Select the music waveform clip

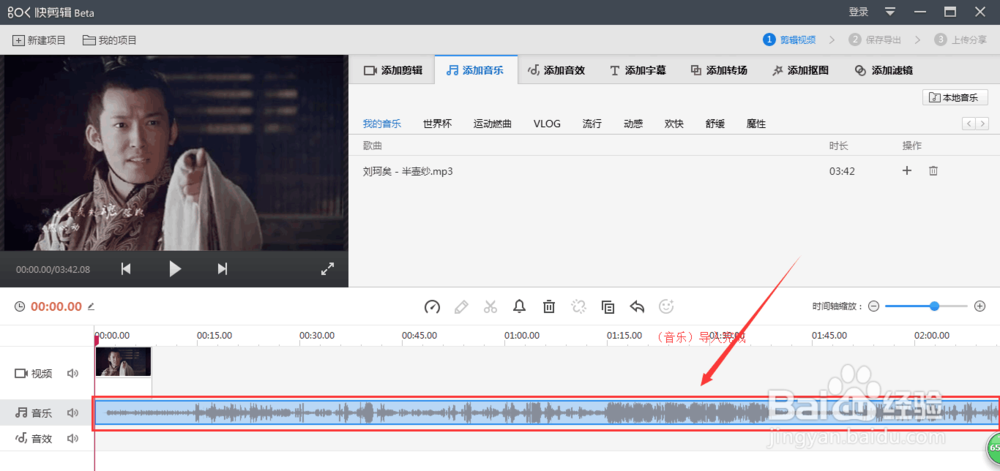coord(547,413)
